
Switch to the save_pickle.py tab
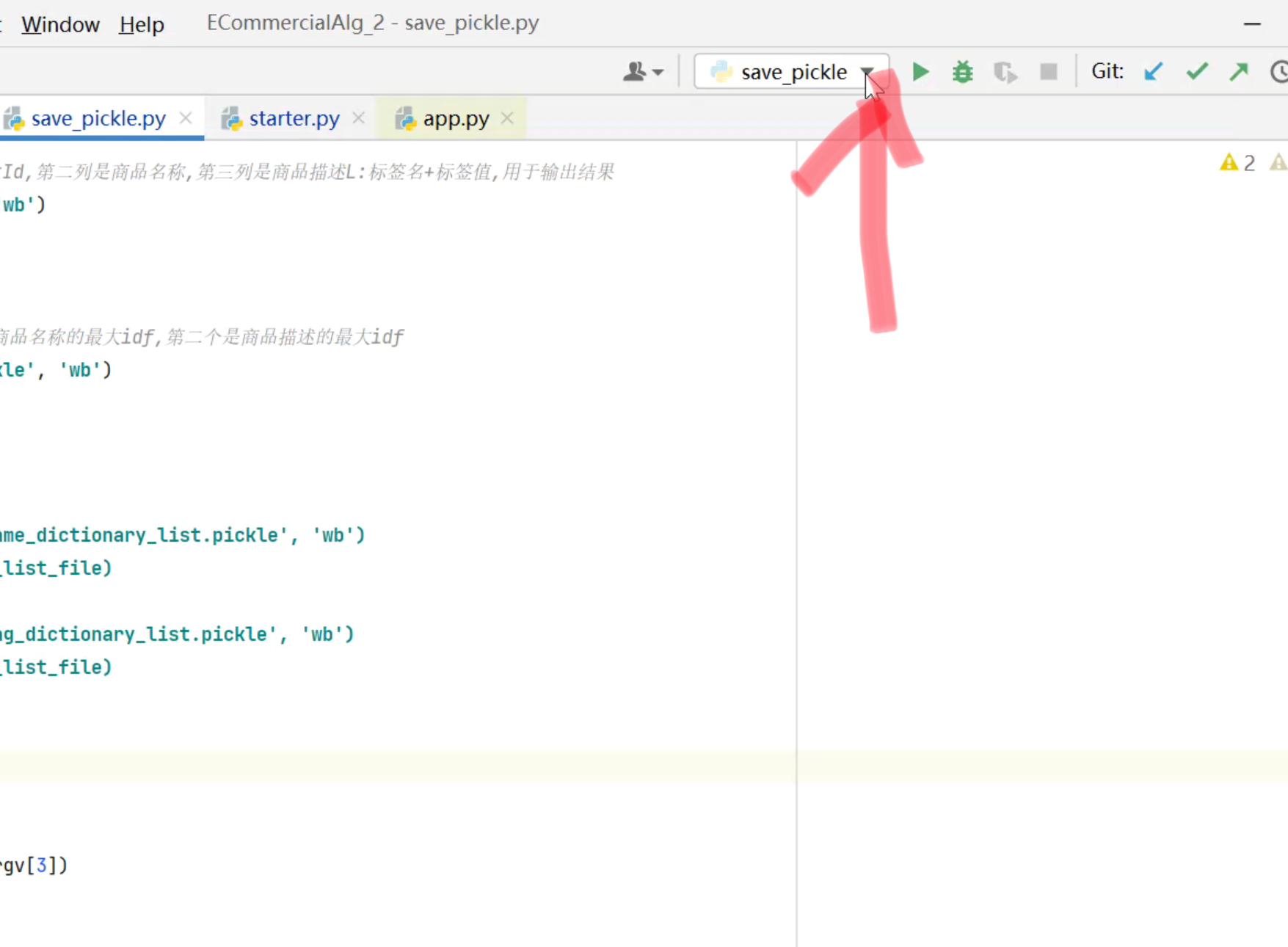[x=98, y=118]
